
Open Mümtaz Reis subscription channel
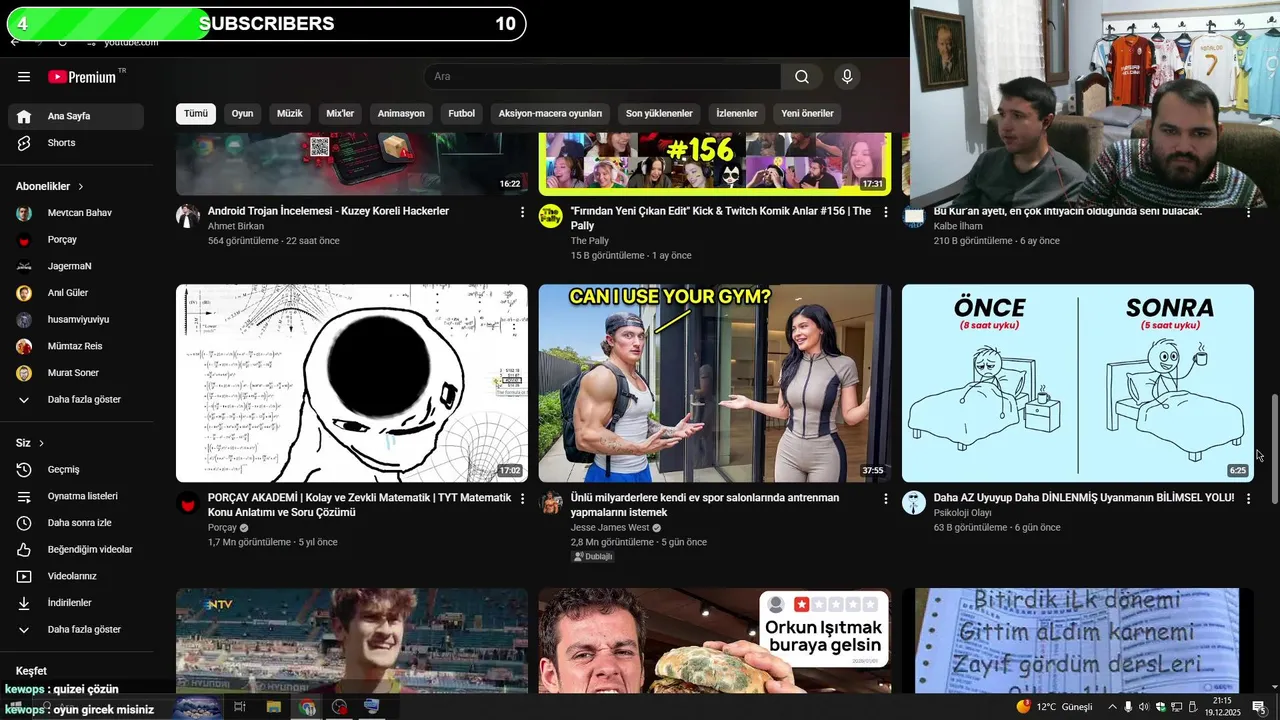pyautogui.click(x=76, y=346)
